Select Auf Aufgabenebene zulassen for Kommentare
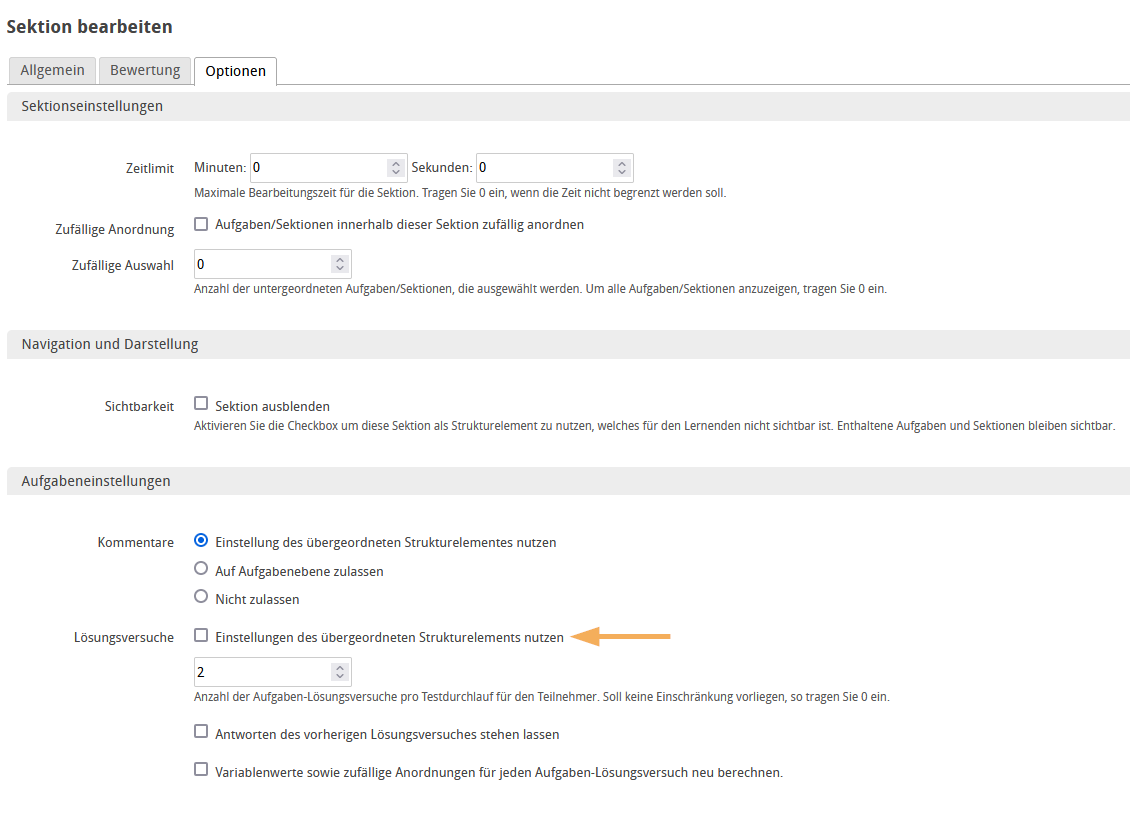Image resolution: width=1130 pixels, height=826 pixels. click(200, 570)
